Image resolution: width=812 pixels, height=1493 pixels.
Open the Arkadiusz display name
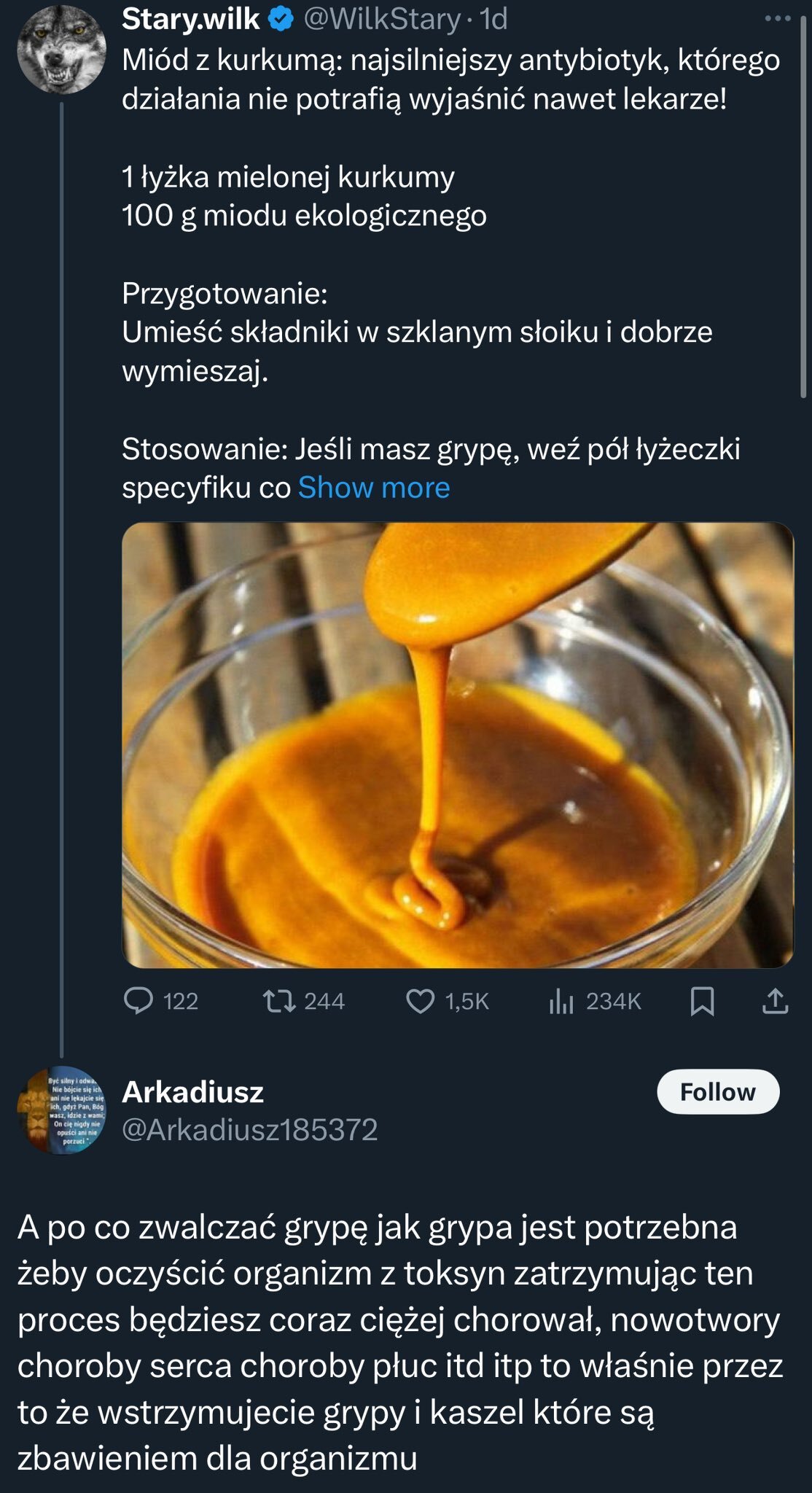pyautogui.click(x=192, y=1091)
